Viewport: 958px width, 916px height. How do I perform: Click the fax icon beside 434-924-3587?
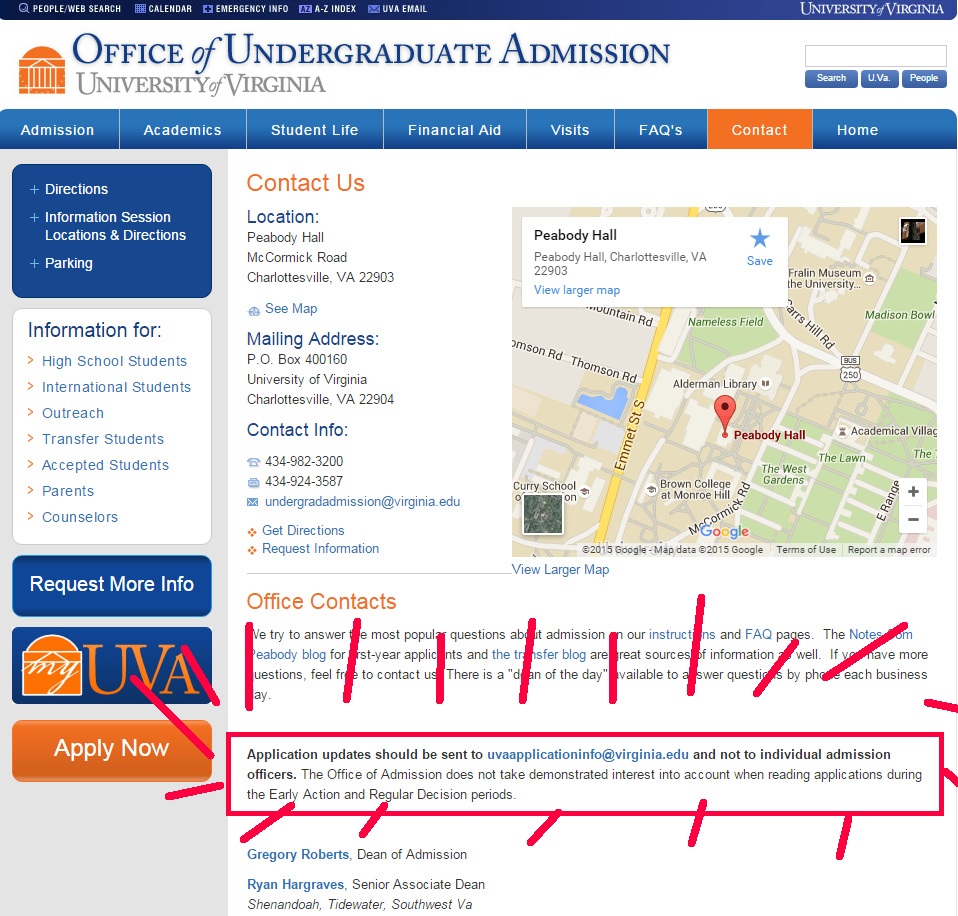click(253, 482)
